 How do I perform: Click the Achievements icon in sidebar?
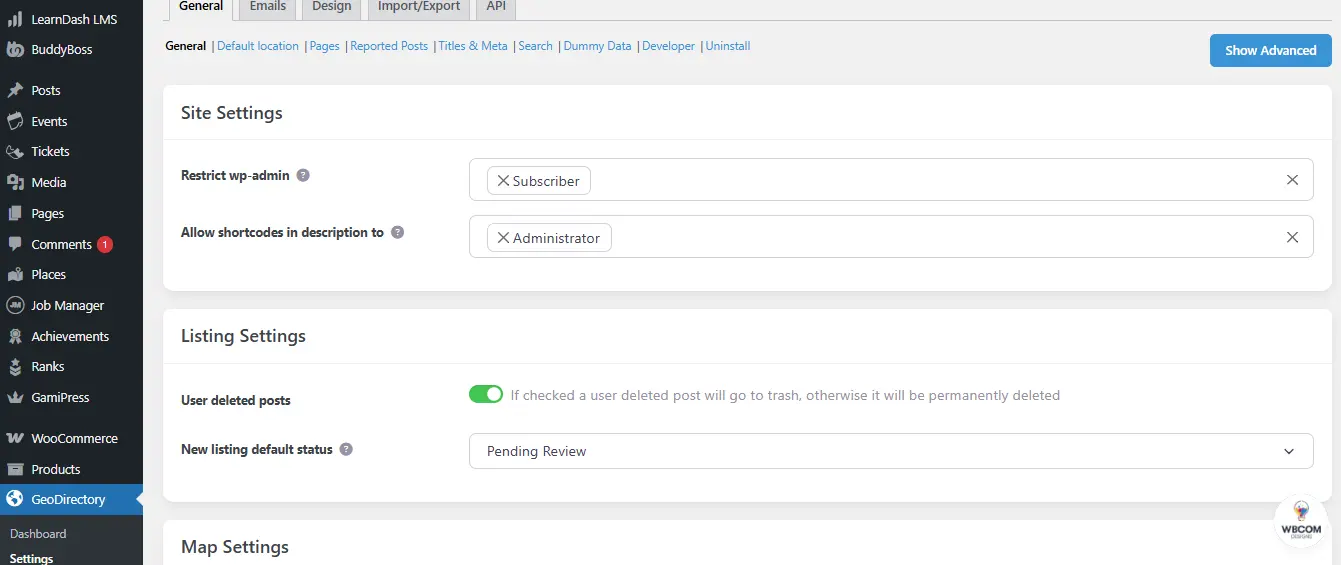tap(15, 336)
